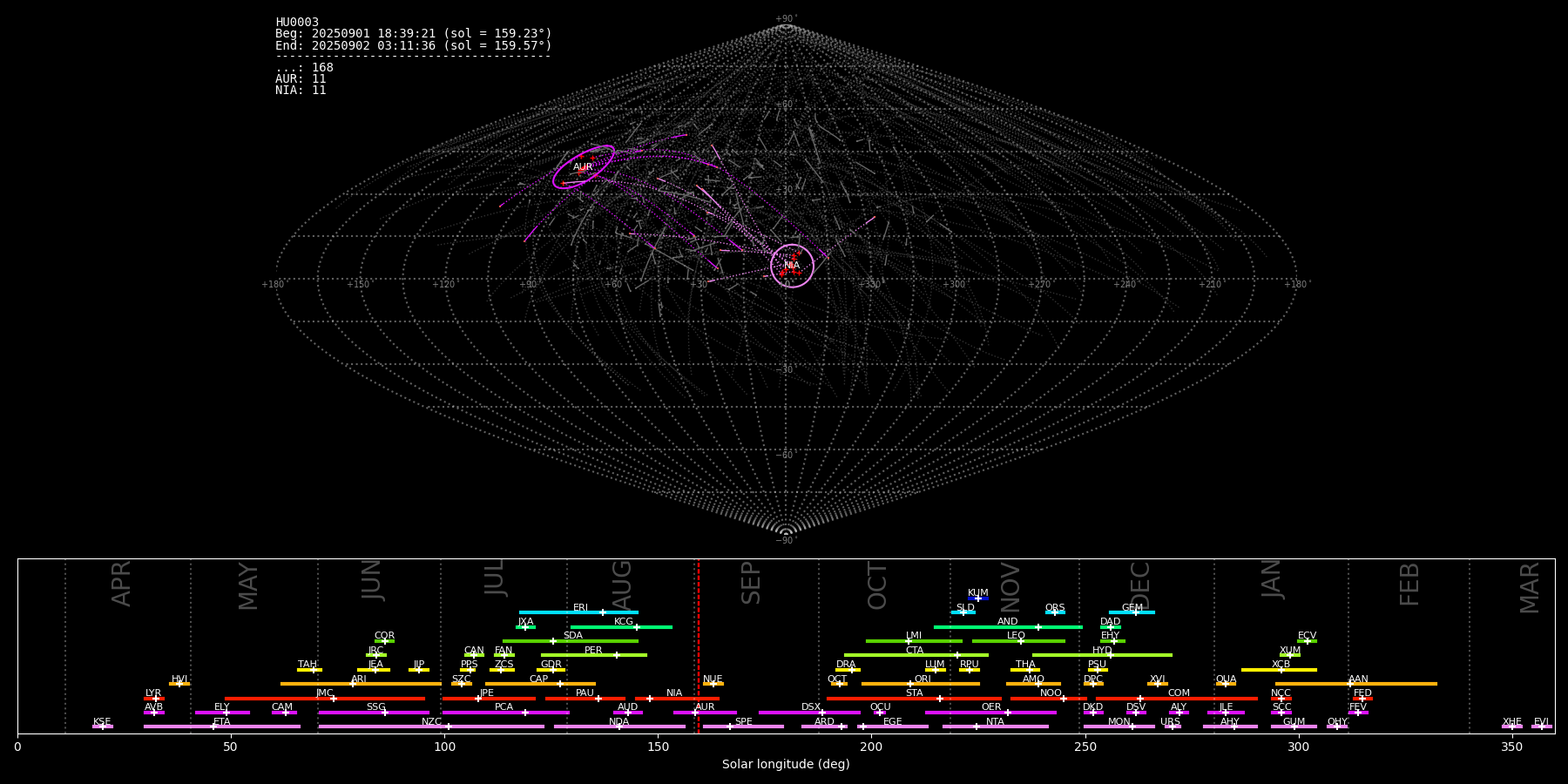Click the +90° top pole label
This screenshot has width=1568, height=784.
tap(786, 18)
